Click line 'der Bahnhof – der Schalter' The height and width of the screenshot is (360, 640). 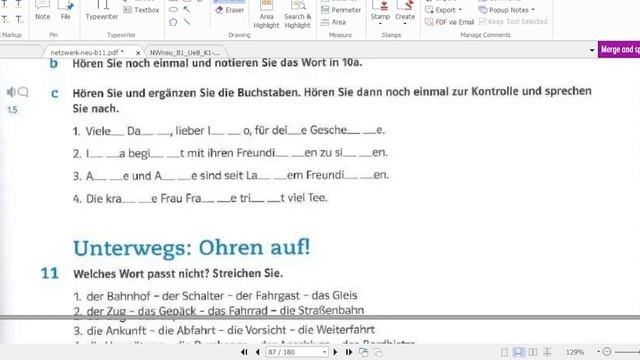pyautogui.click(x=216, y=296)
